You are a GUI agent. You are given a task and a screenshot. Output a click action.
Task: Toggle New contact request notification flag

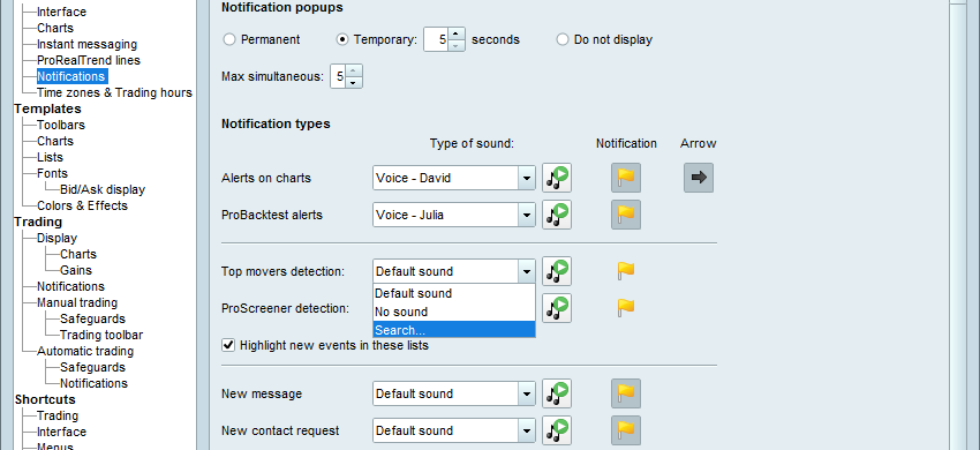click(x=626, y=431)
